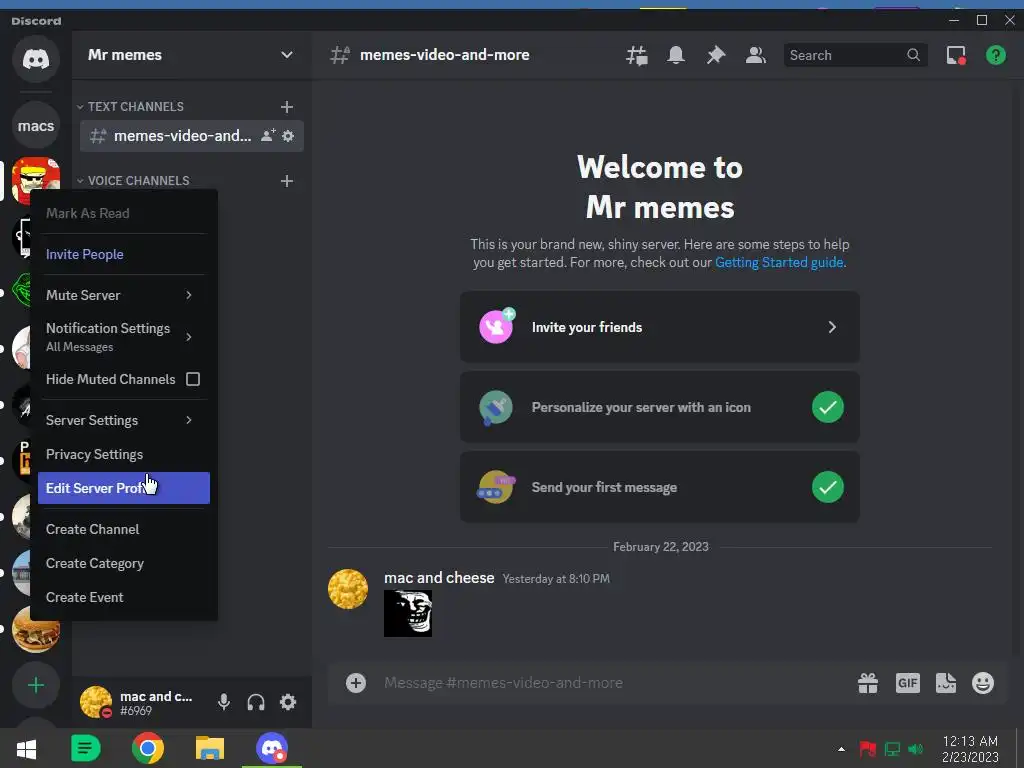1024x768 pixels.
Task: Deafen using headphones icon
Action: [x=256, y=702]
